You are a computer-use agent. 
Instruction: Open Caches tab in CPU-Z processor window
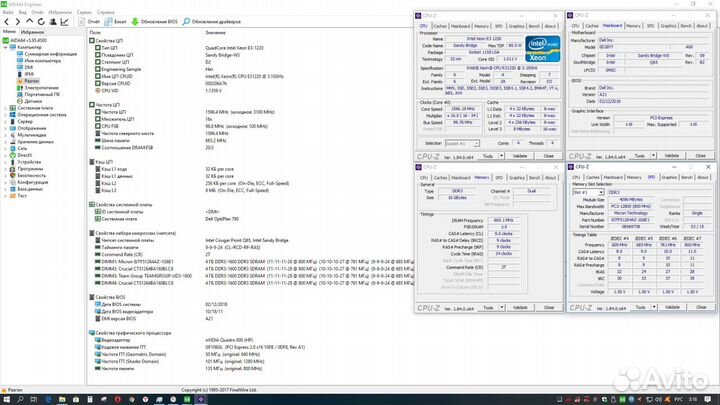(x=439, y=26)
